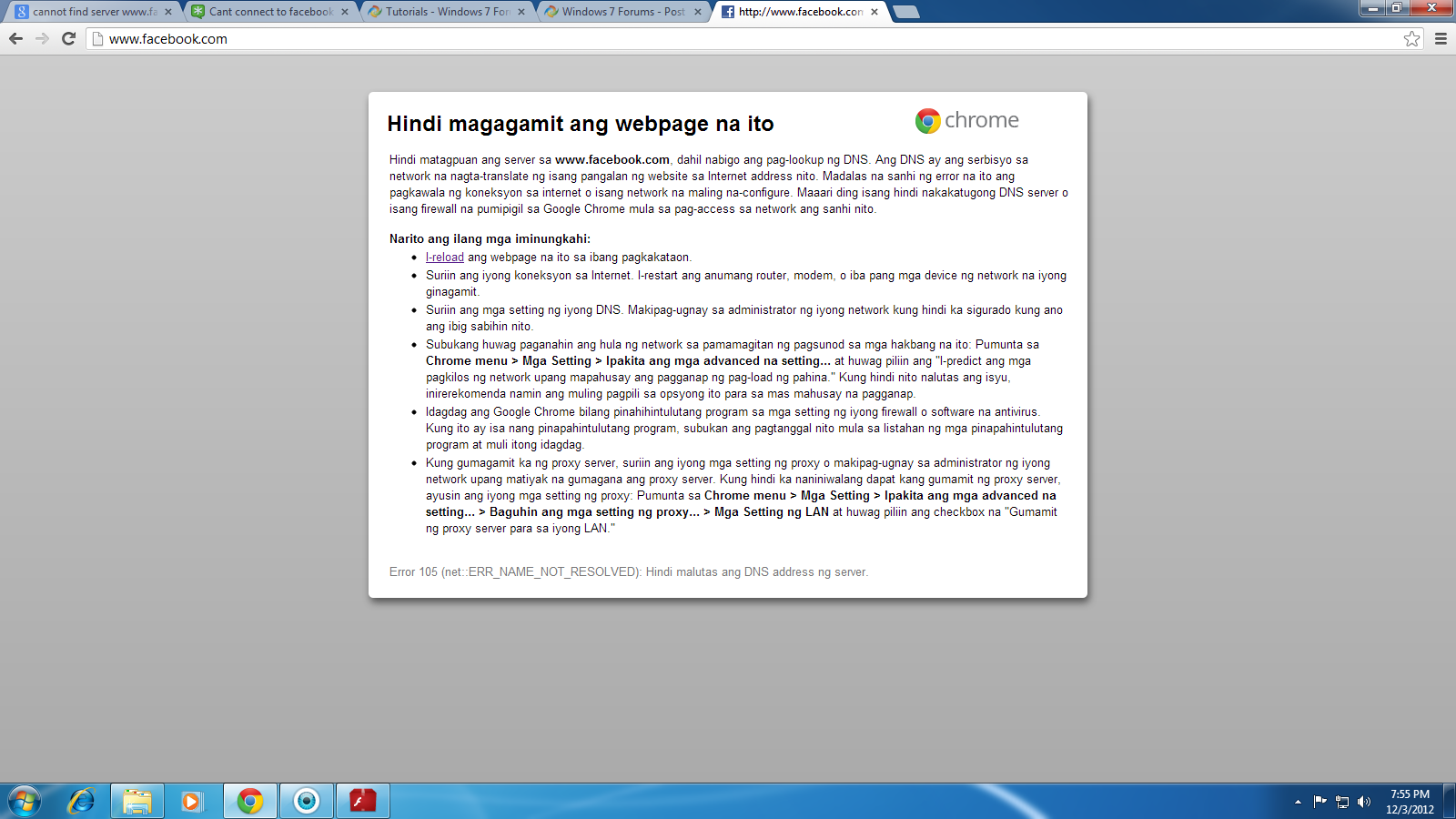Launch Internet Explorer from taskbar
This screenshot has height=819, width=1456.
[81, 802]
